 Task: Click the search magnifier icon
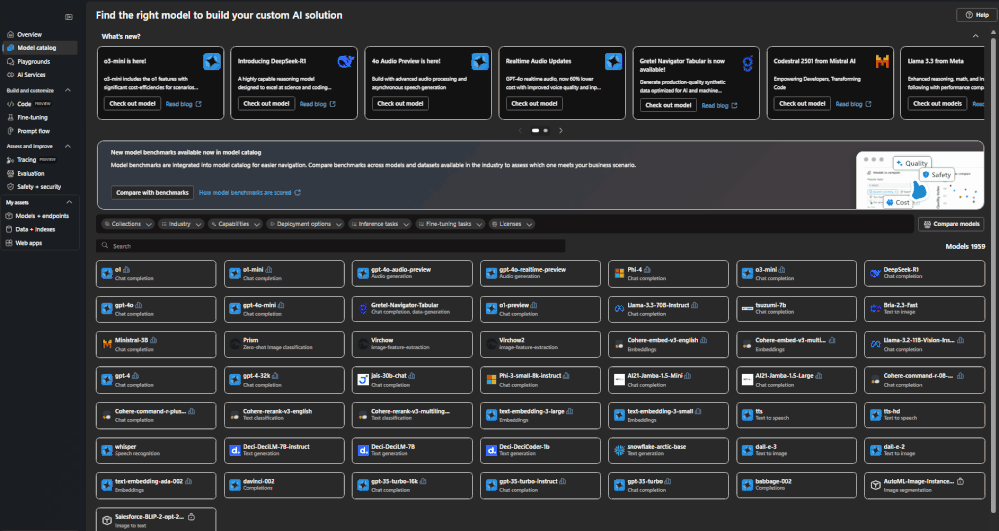106,246
